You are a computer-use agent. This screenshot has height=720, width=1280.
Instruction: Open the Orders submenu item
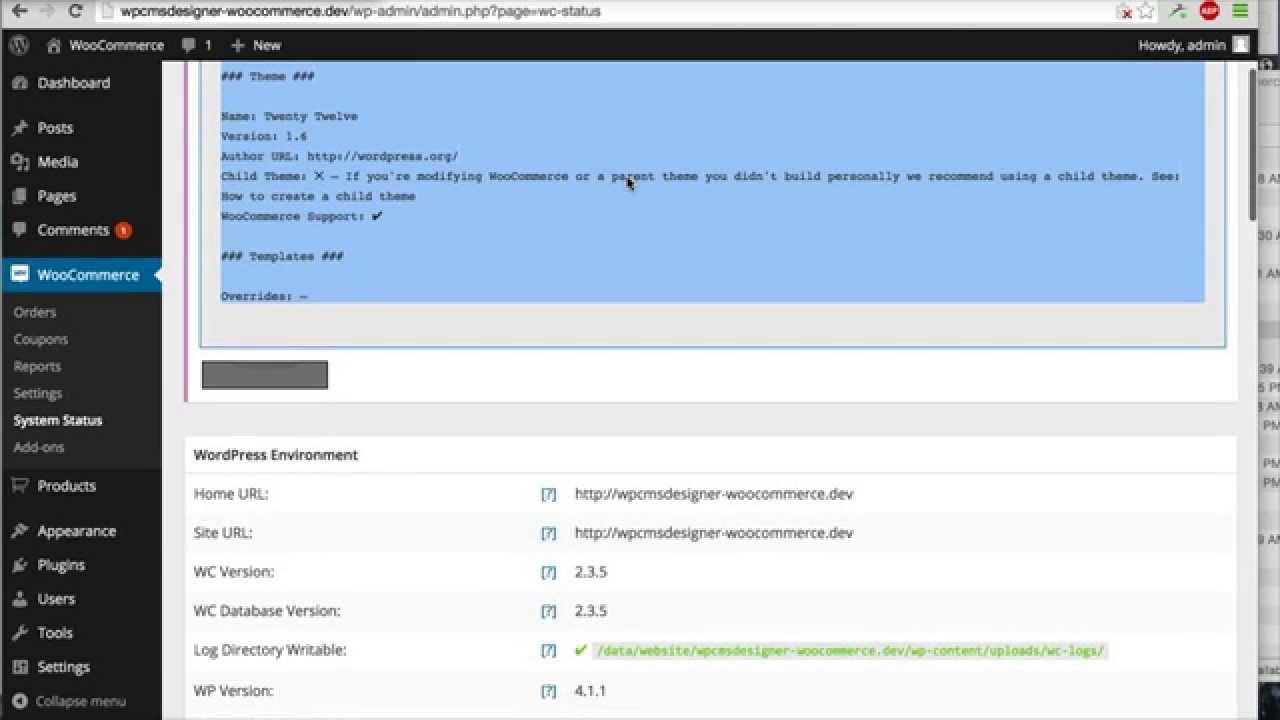pyautogui.click(x=35, y=312)
